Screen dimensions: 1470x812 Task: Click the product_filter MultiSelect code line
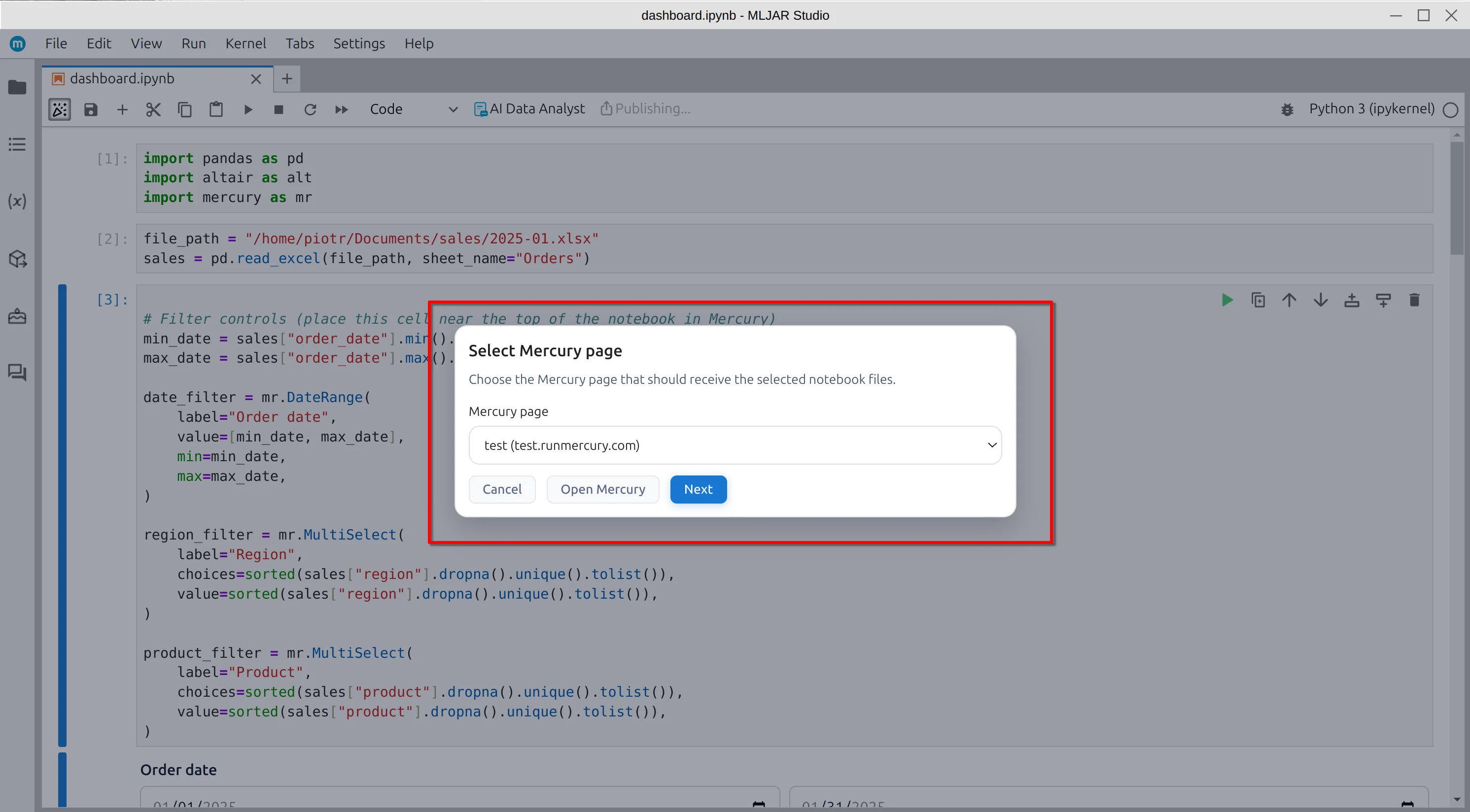278,653
